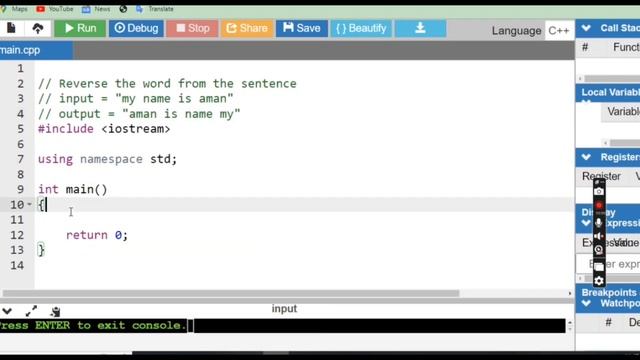Collapse the Call Stack panel chevron

[586, 28]
